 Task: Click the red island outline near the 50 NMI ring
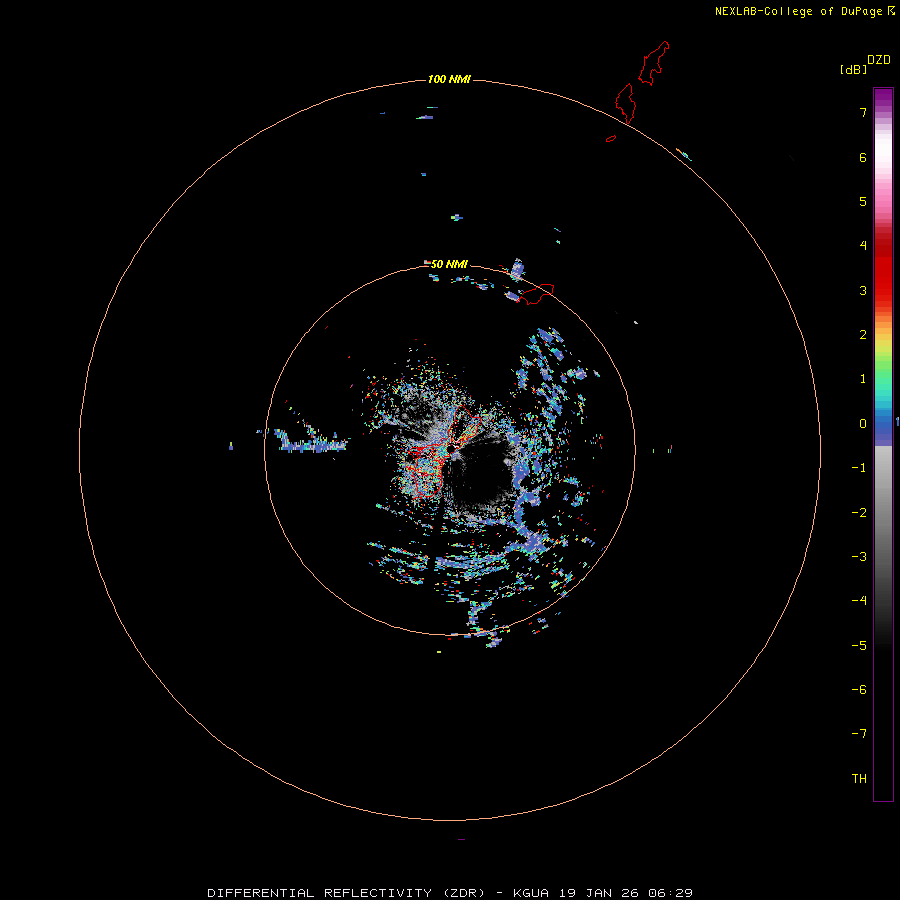536,294
